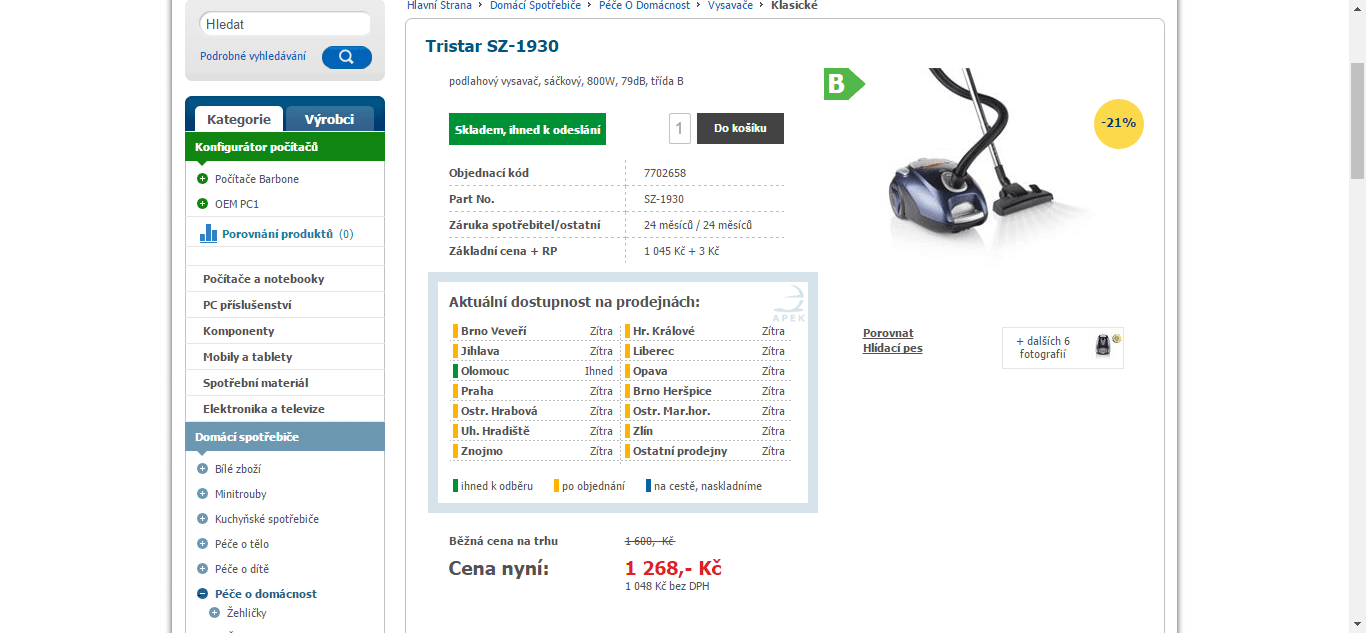The image size is (1366, 633).
Task: Click the Hledat search field
Action: click(x=285, y=24)
